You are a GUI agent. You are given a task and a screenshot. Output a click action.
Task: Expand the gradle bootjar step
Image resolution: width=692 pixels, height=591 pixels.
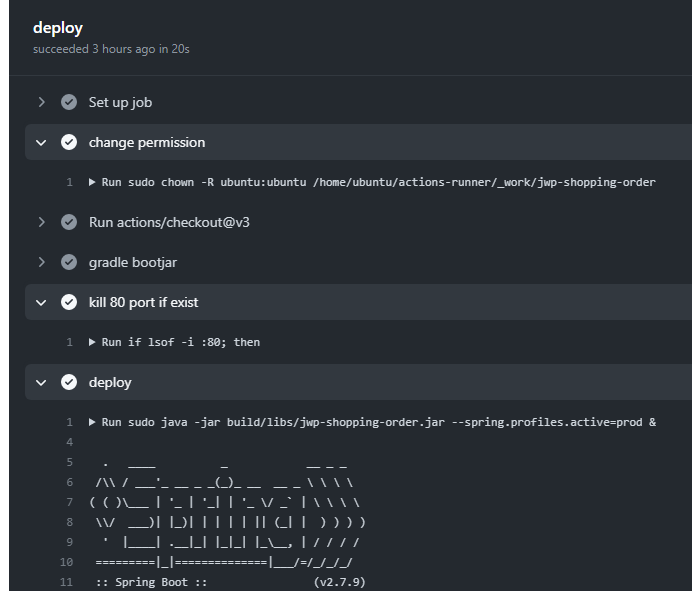click(x=41, y=262)
